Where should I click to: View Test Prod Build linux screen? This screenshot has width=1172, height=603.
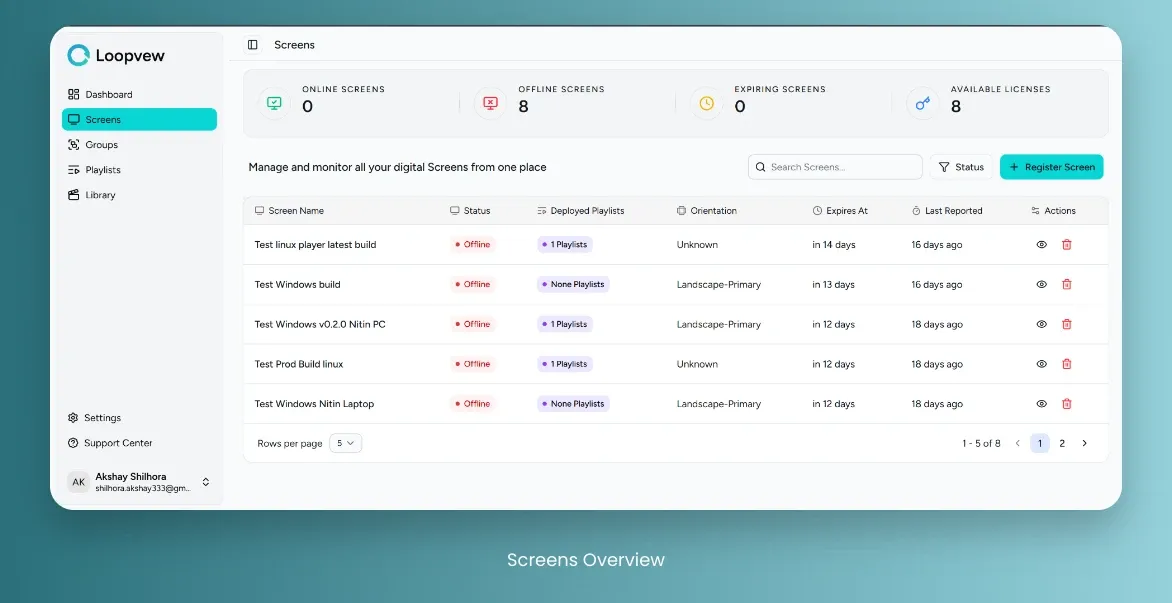(1041, 364)
